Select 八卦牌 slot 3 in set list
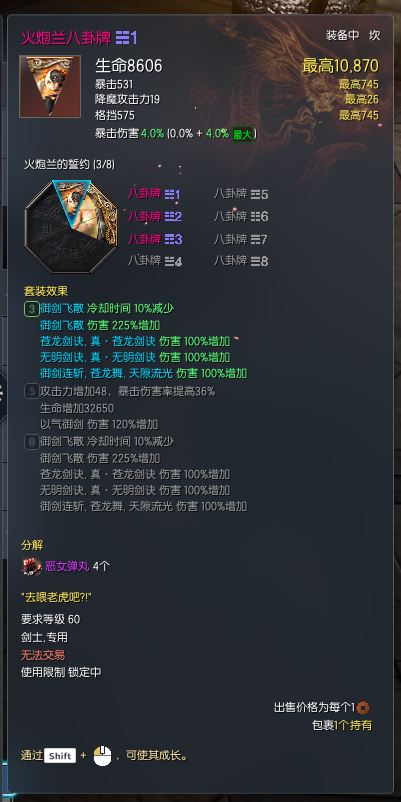401x802 pixels. click(x=155, y=239)
